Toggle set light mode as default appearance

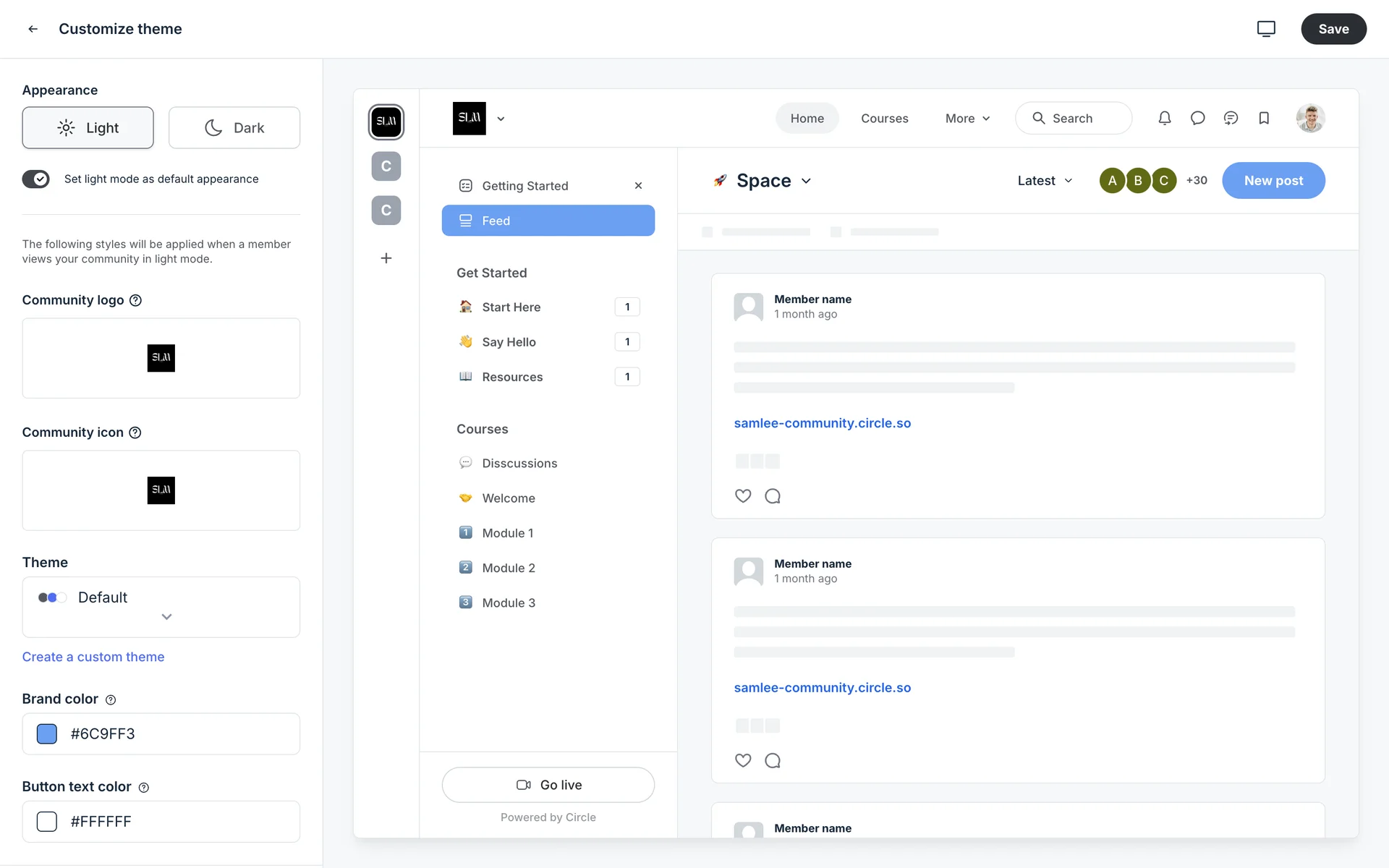coord(36,179)
